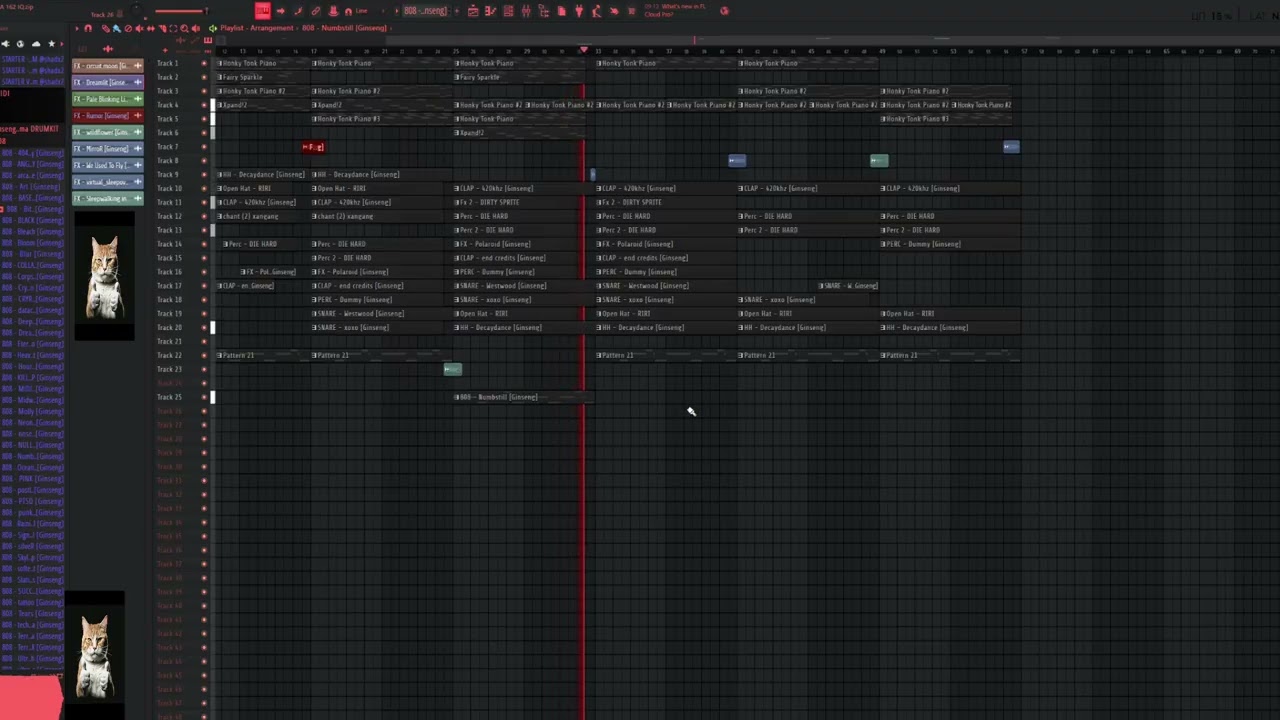The width and height of the screenshot is (1280, 720).
Task: Click the star favorites icon in browser header
Action: [52, 44]
